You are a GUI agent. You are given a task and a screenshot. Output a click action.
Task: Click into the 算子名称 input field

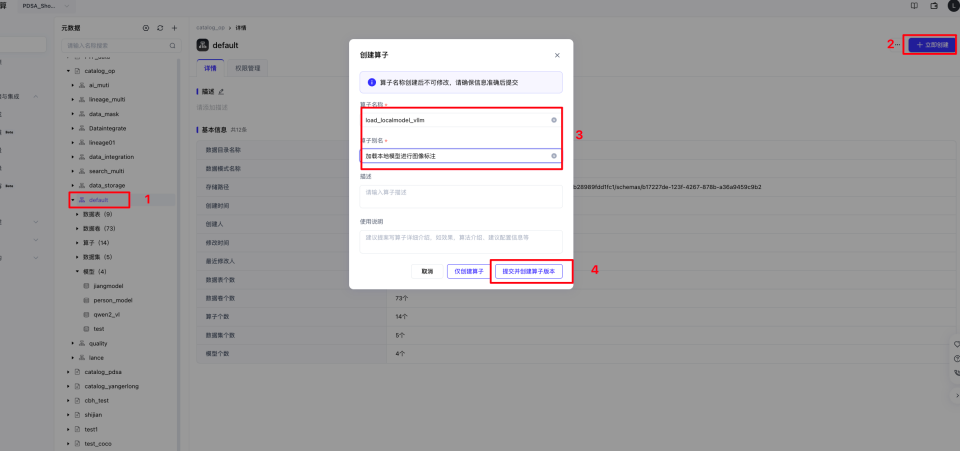tap(460, 120)
